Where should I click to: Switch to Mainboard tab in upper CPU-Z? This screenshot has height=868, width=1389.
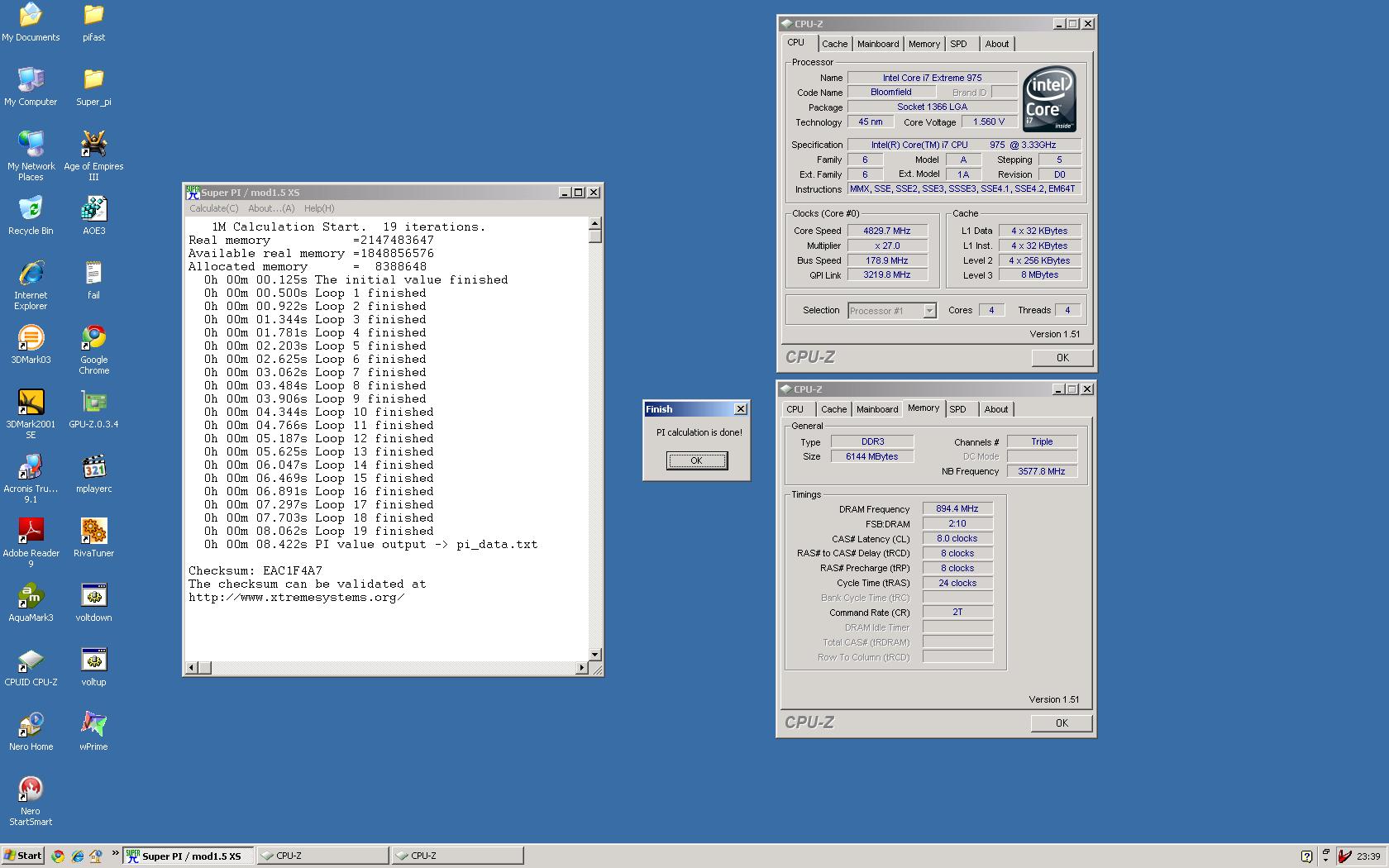tap(878, 44)
